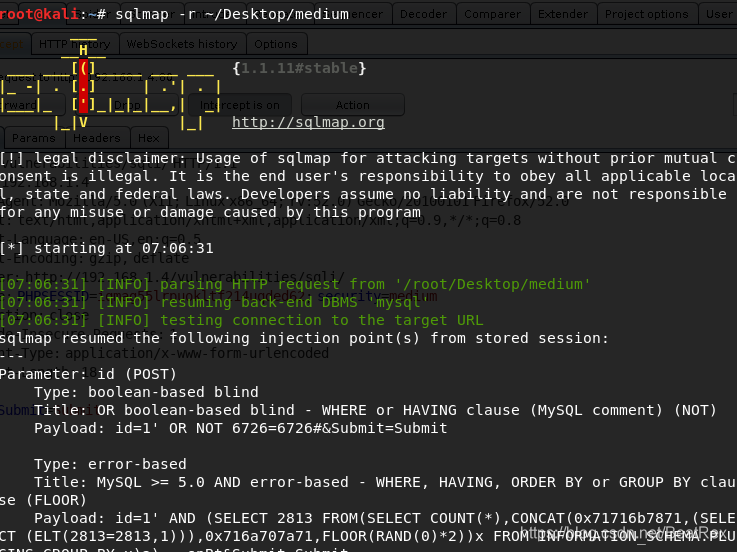Open the HTTP history tab
Viewport: 737px width, 552px height.
[x=74, y=44]
